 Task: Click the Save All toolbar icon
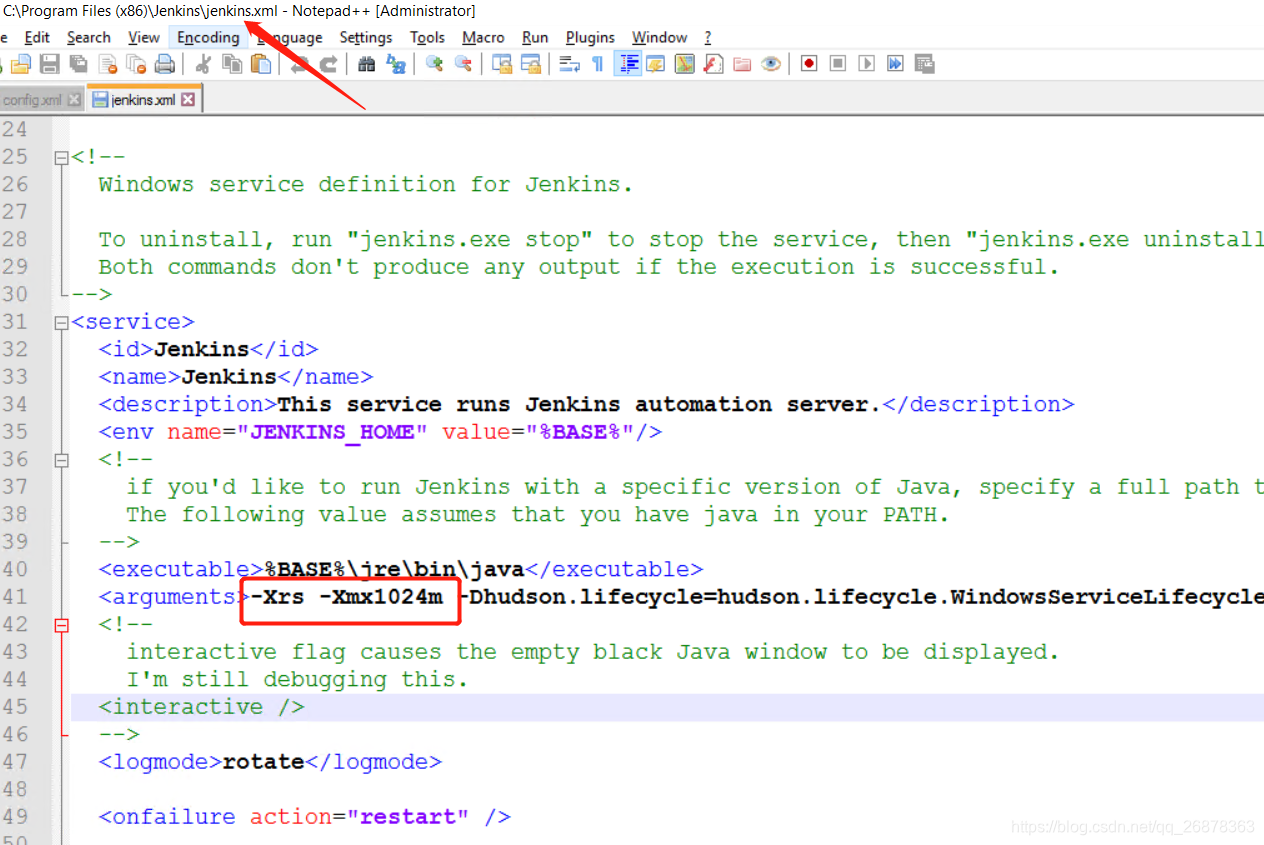pos(78,64)
